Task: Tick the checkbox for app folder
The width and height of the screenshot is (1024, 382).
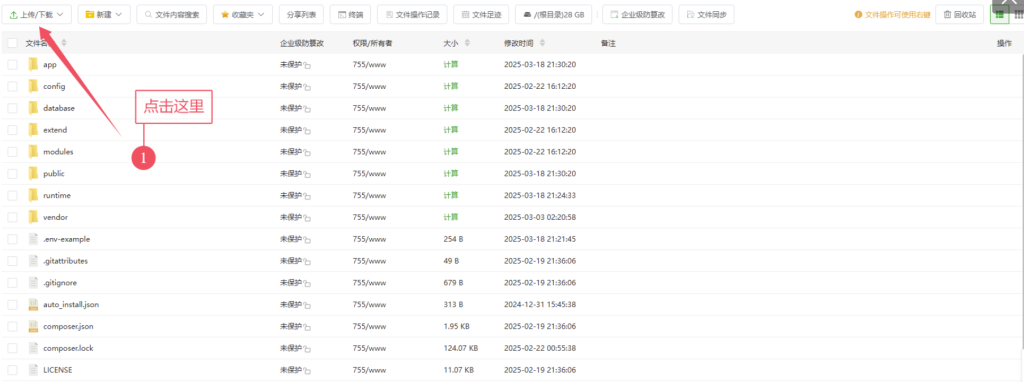Action: [12, 65]
